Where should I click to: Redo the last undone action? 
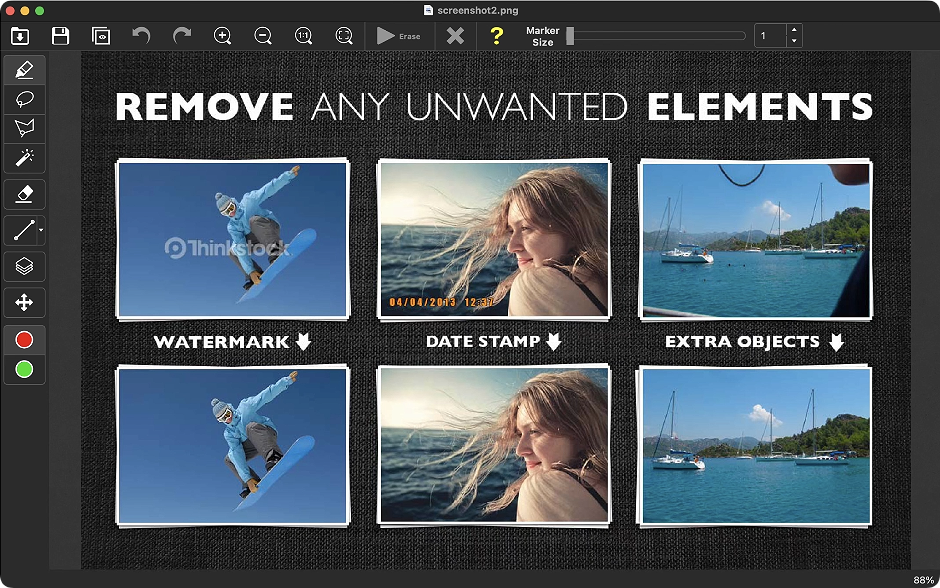coord(182,36)
